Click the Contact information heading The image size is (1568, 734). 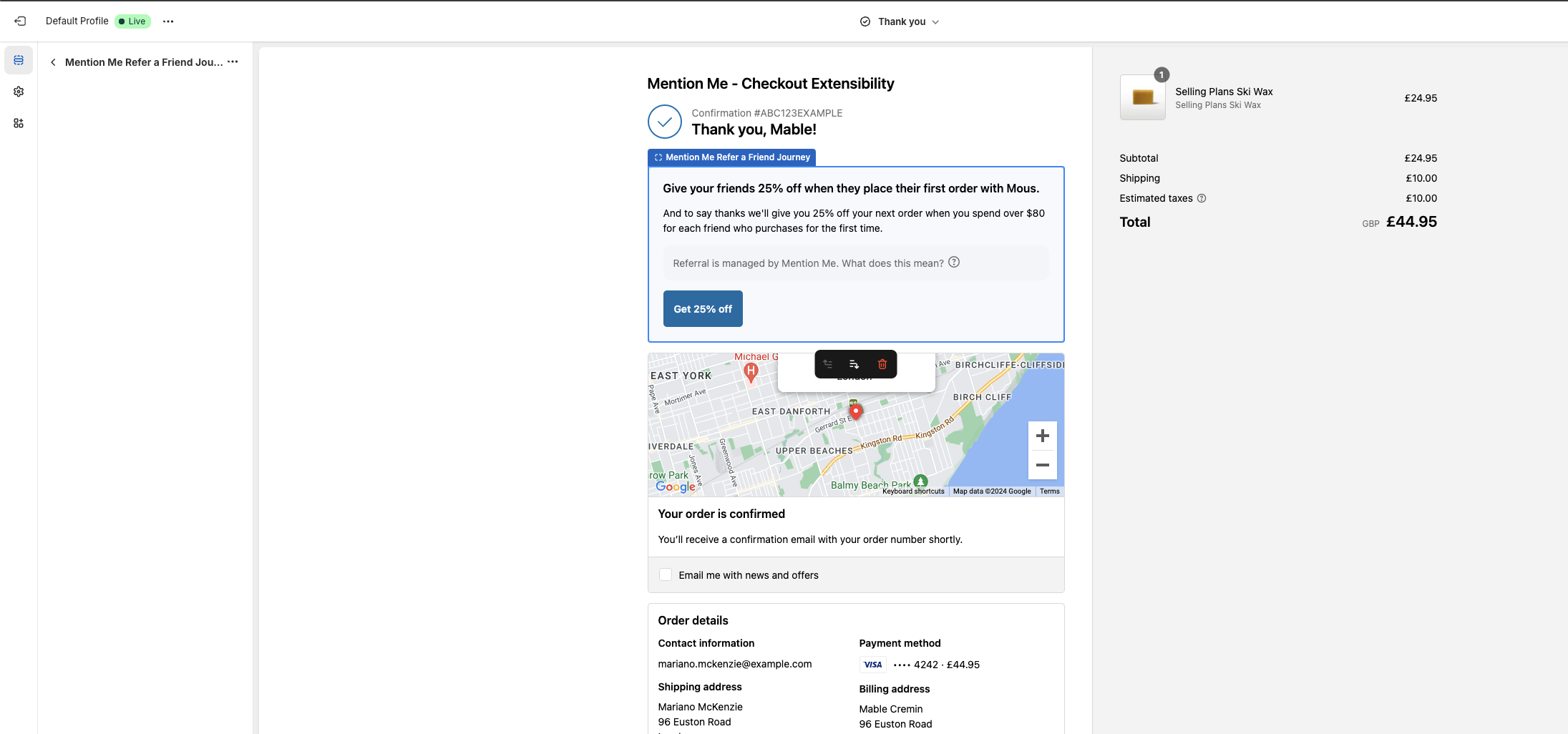pos(706,643)
